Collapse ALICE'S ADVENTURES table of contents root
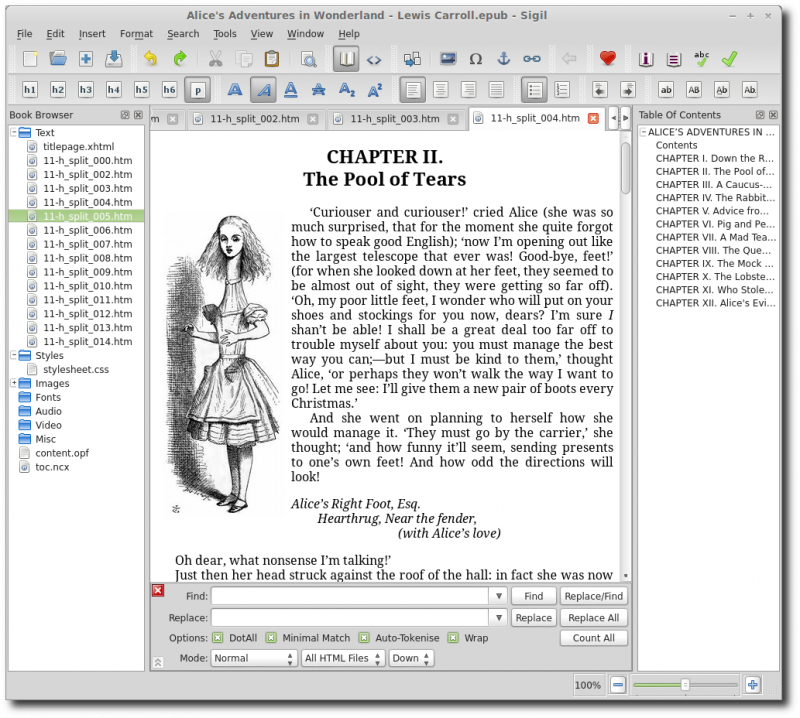800x718 pixels. click(x=643, y=132)
